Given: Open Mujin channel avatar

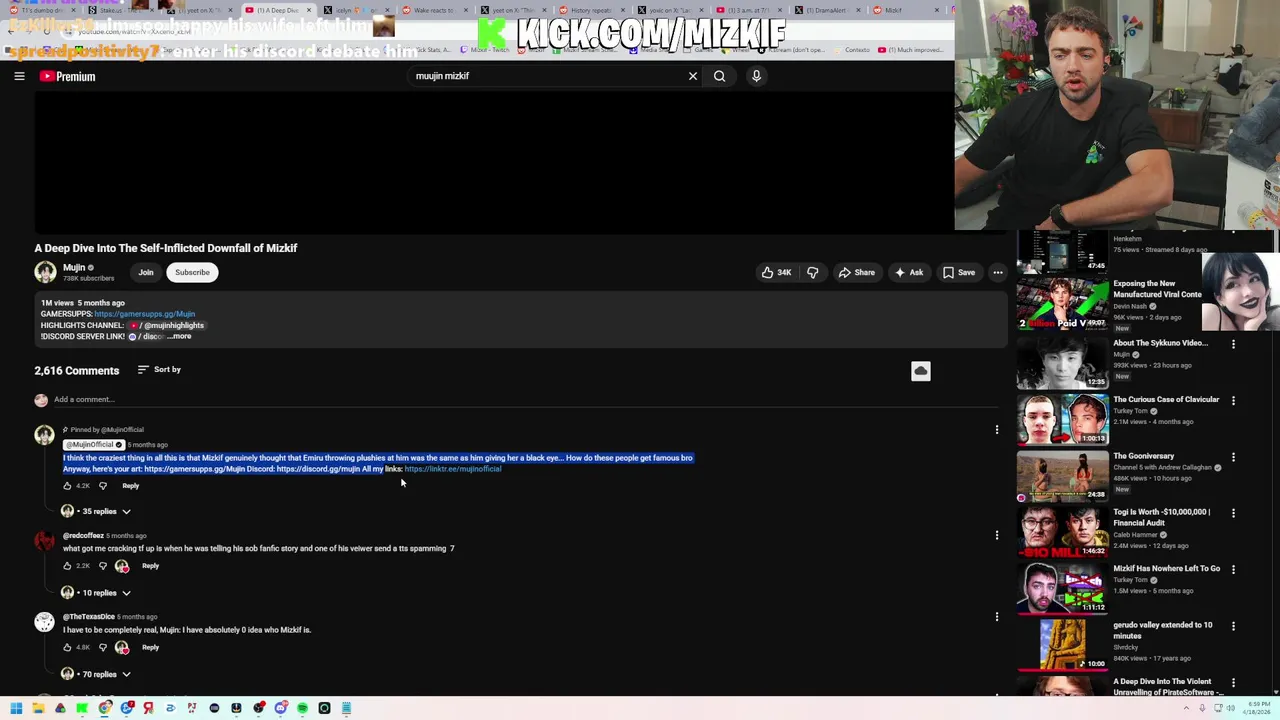Looking at the screenshot, I should [45, 272].
